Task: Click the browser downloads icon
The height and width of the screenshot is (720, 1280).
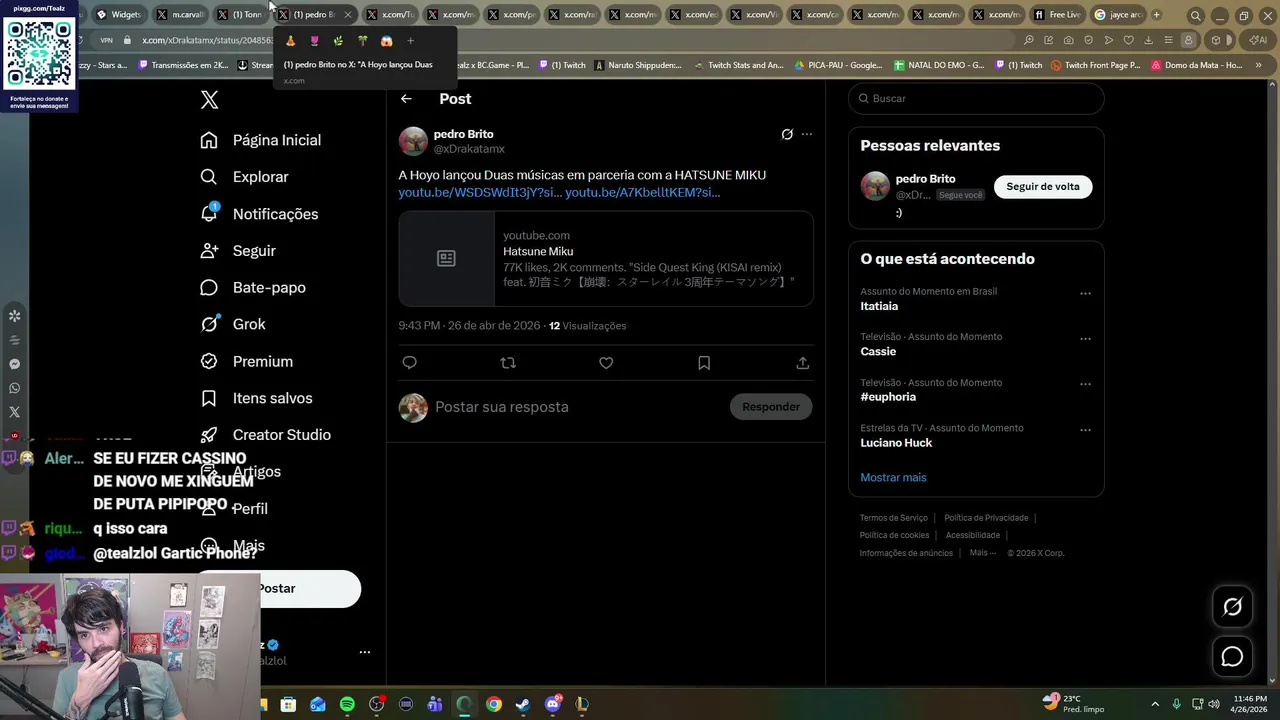Action: pyautogui.click(x=1149, y=40)
